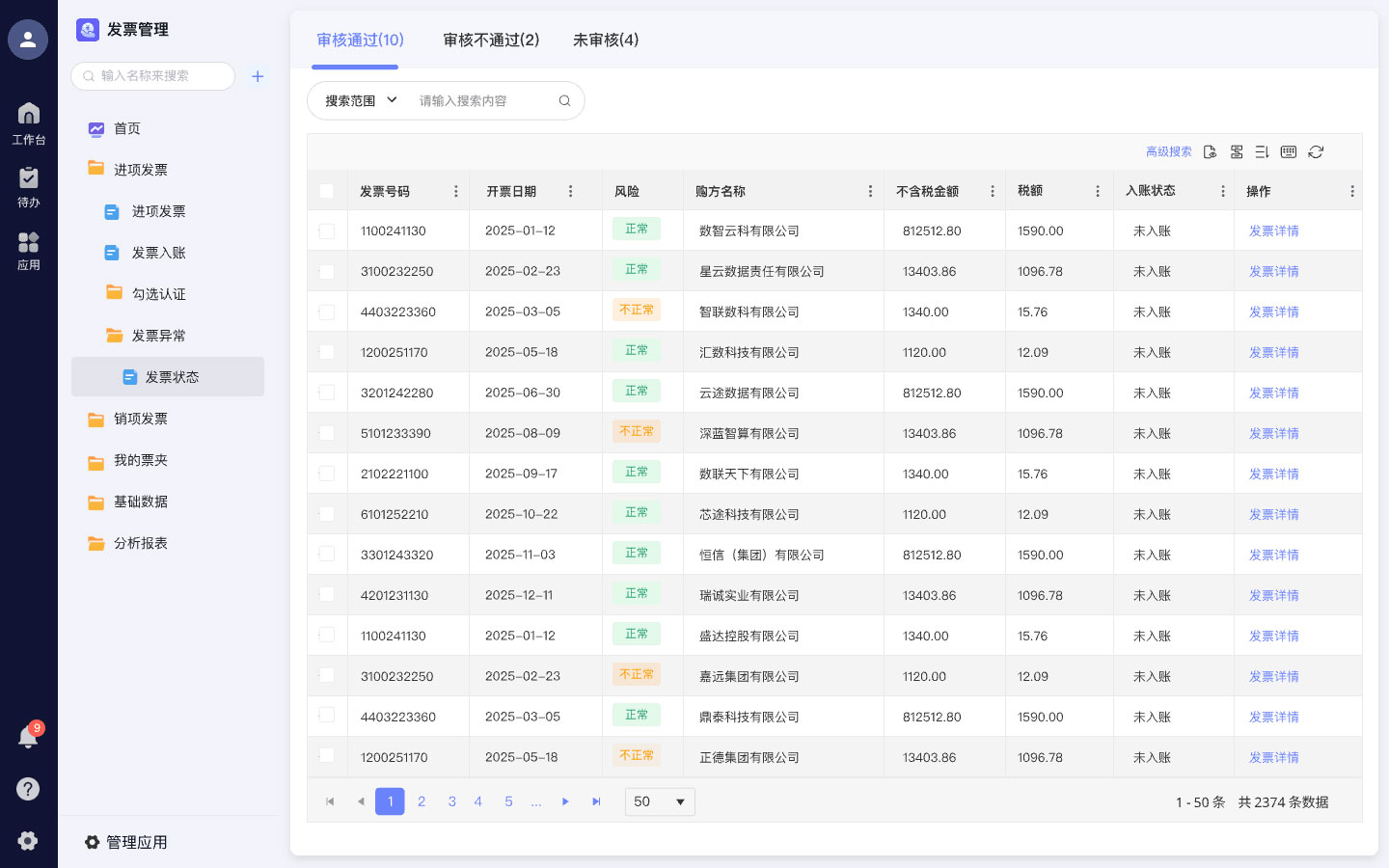Jump to last page of pagination
1389x868 pixels.
click(x=596, y=801)
